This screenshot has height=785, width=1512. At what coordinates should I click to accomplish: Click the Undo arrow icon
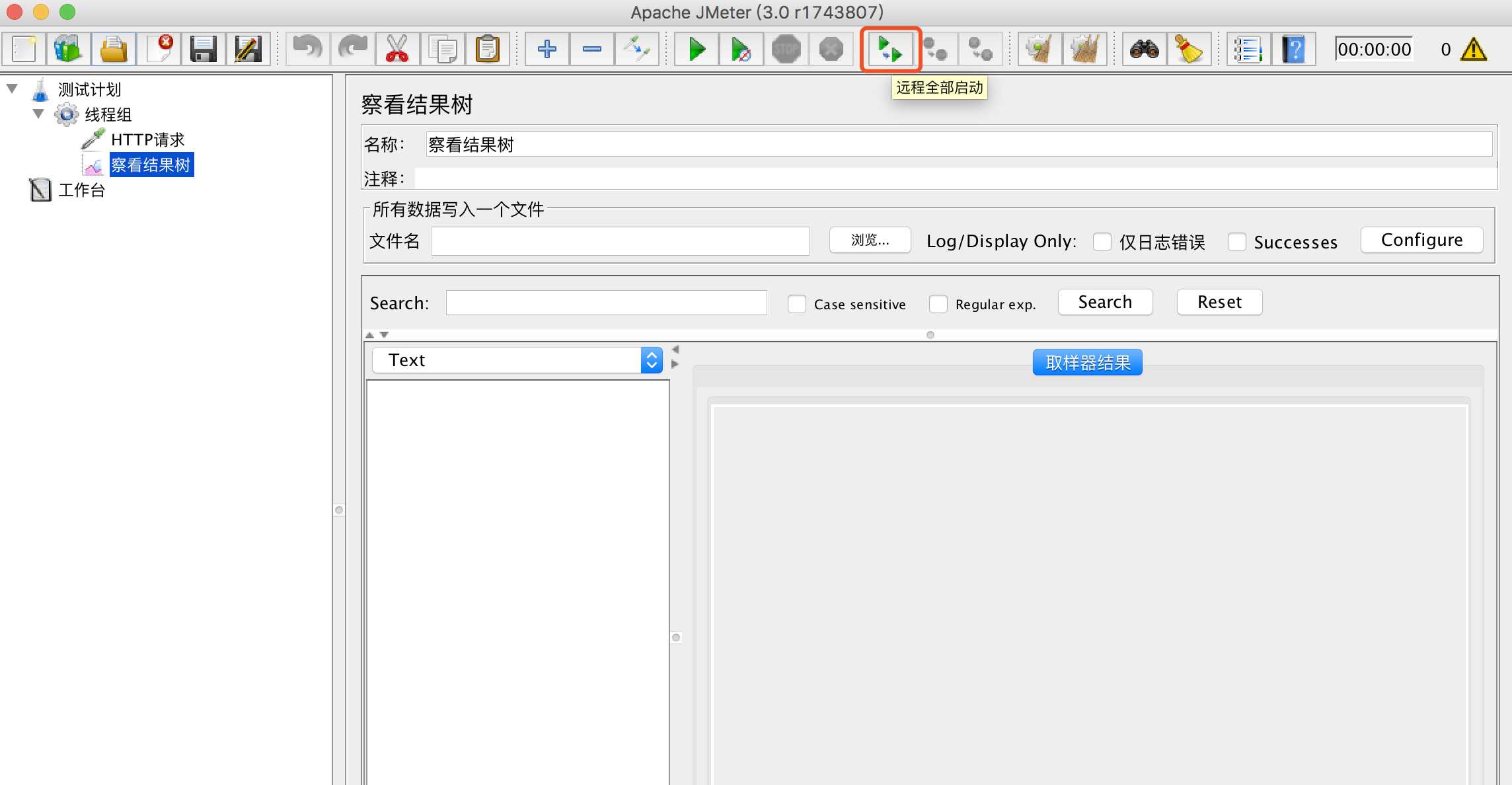[x=307, y=49]
